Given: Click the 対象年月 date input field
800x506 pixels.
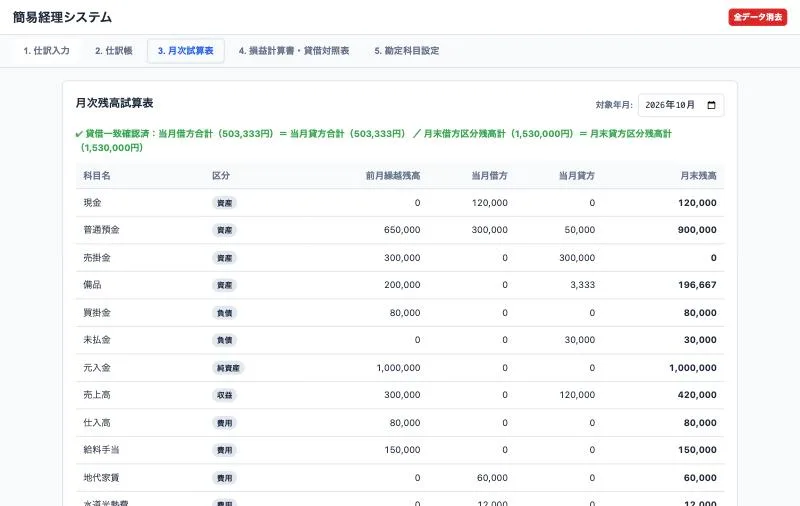Looking at the screenshot, I should tap(681, 105).
